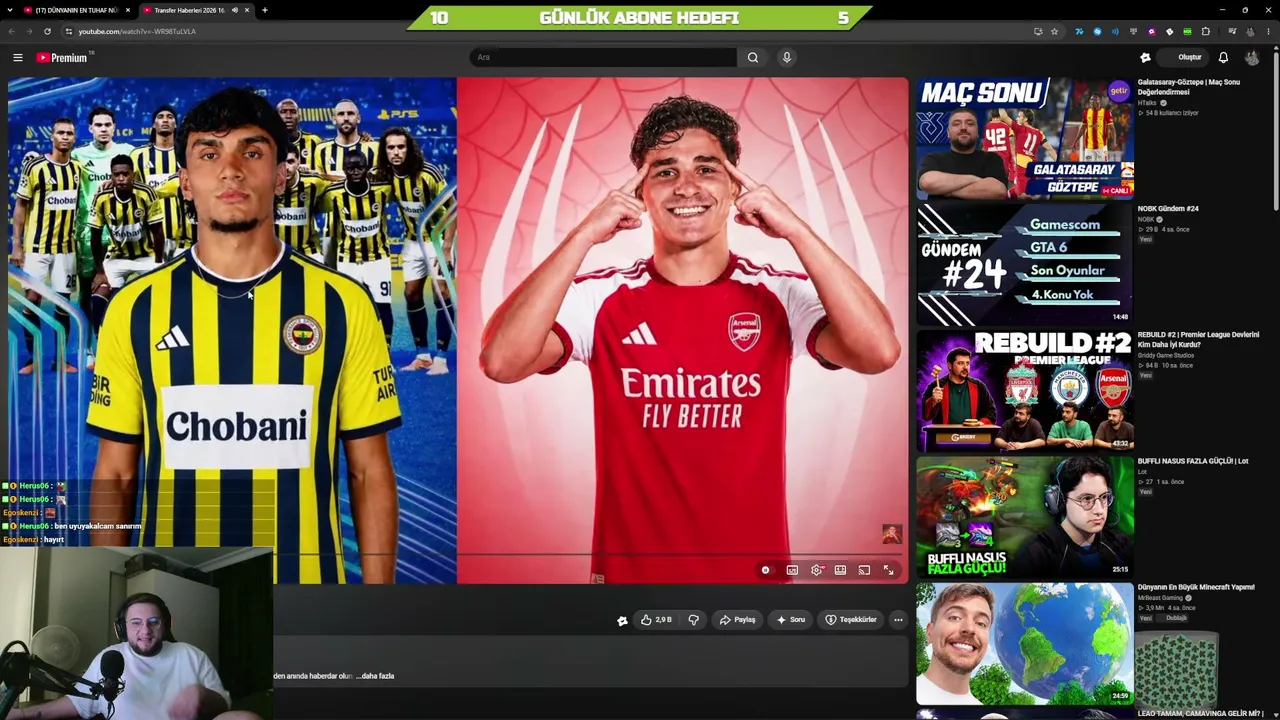The width and height of the screenshot is (1280, 720).
Task: Click the blue circular extension icon
Action: (1097, 31)
